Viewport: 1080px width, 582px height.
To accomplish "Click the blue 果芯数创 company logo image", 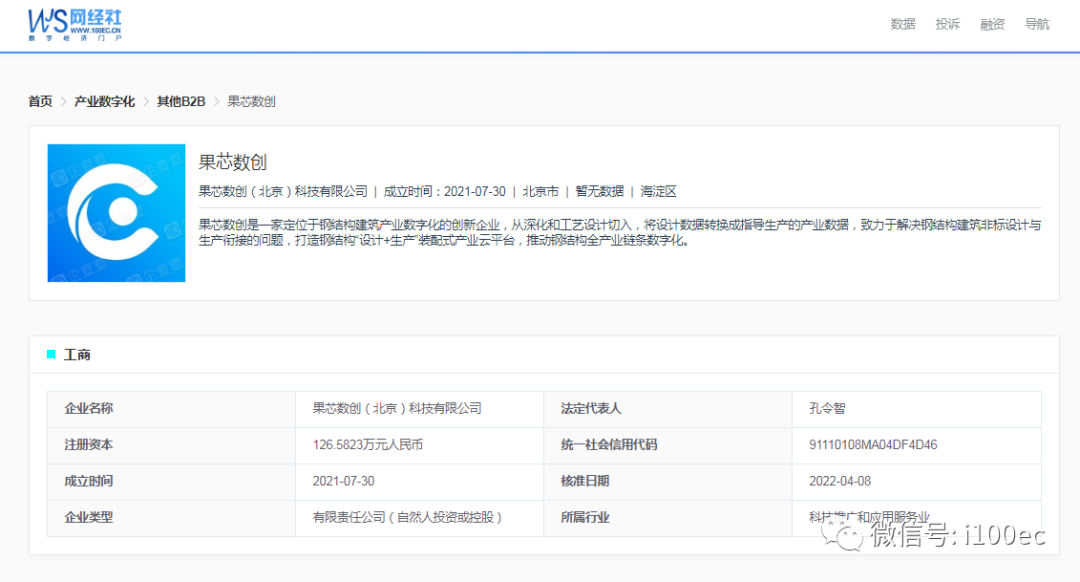I will 116,213.
